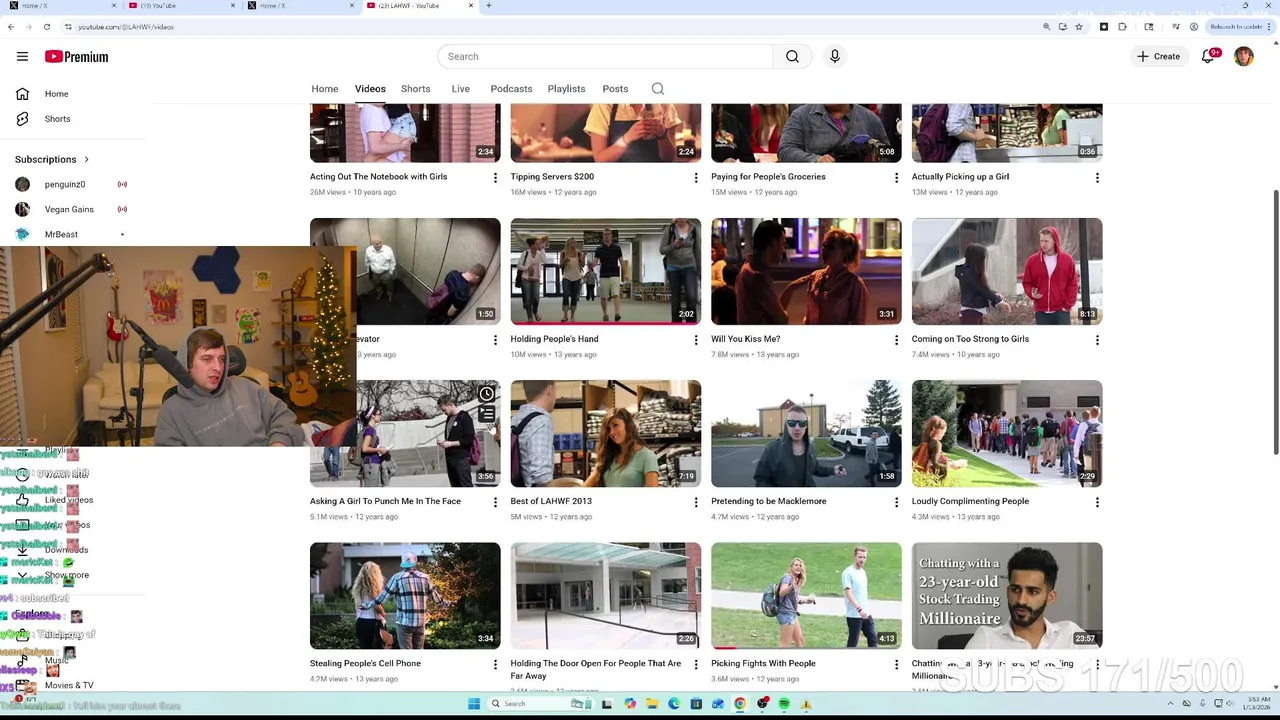The width and height of the screenshot is (1280, 720).
Task: Switch to the channel Shorts tab
Action: click(416, 89)
